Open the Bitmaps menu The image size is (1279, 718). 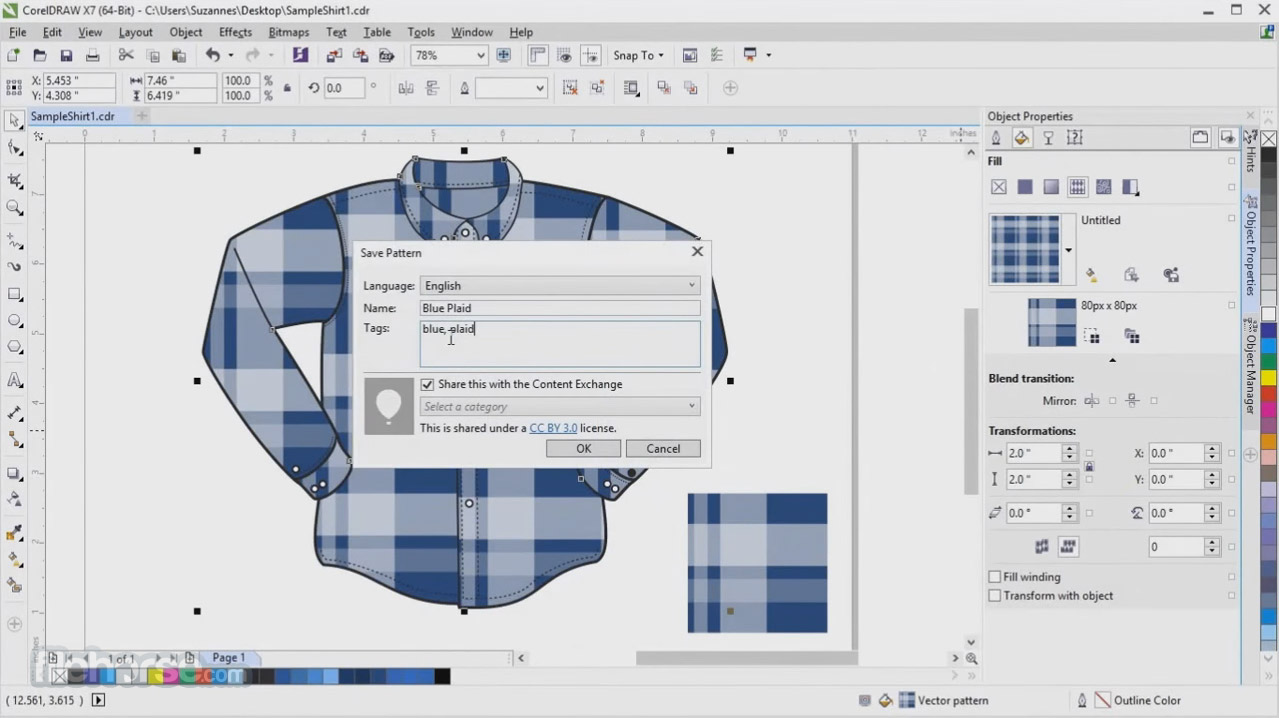(x=288, y=31)
